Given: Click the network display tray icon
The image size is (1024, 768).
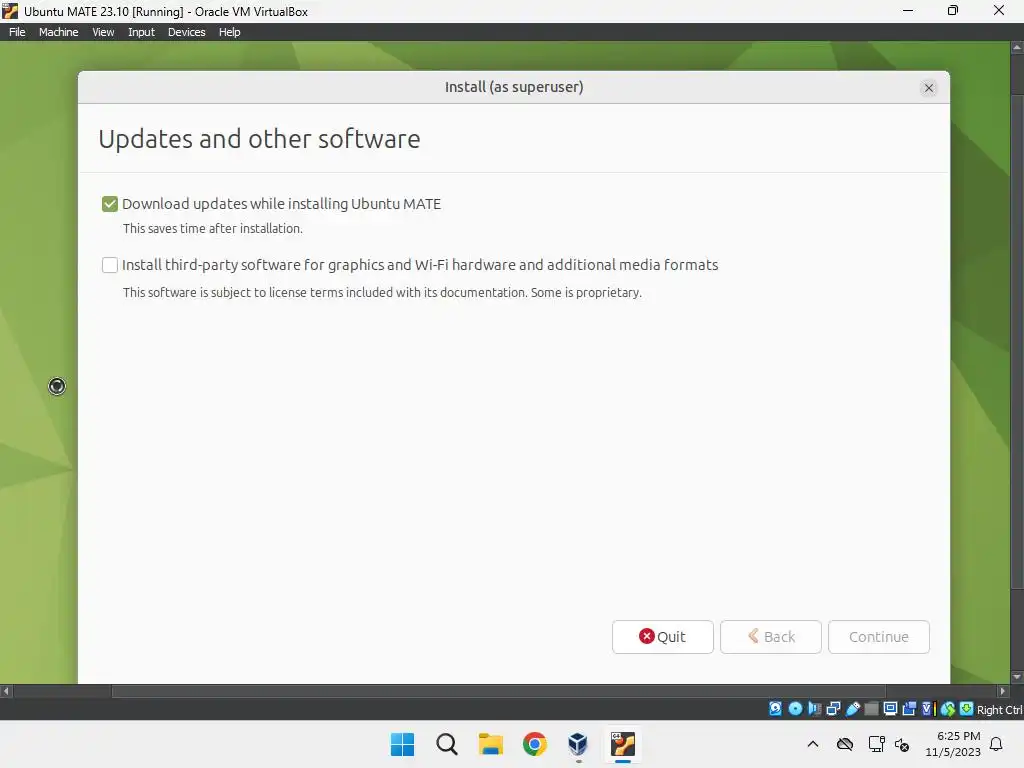Looking at the screenshot, I should point(876,744).
